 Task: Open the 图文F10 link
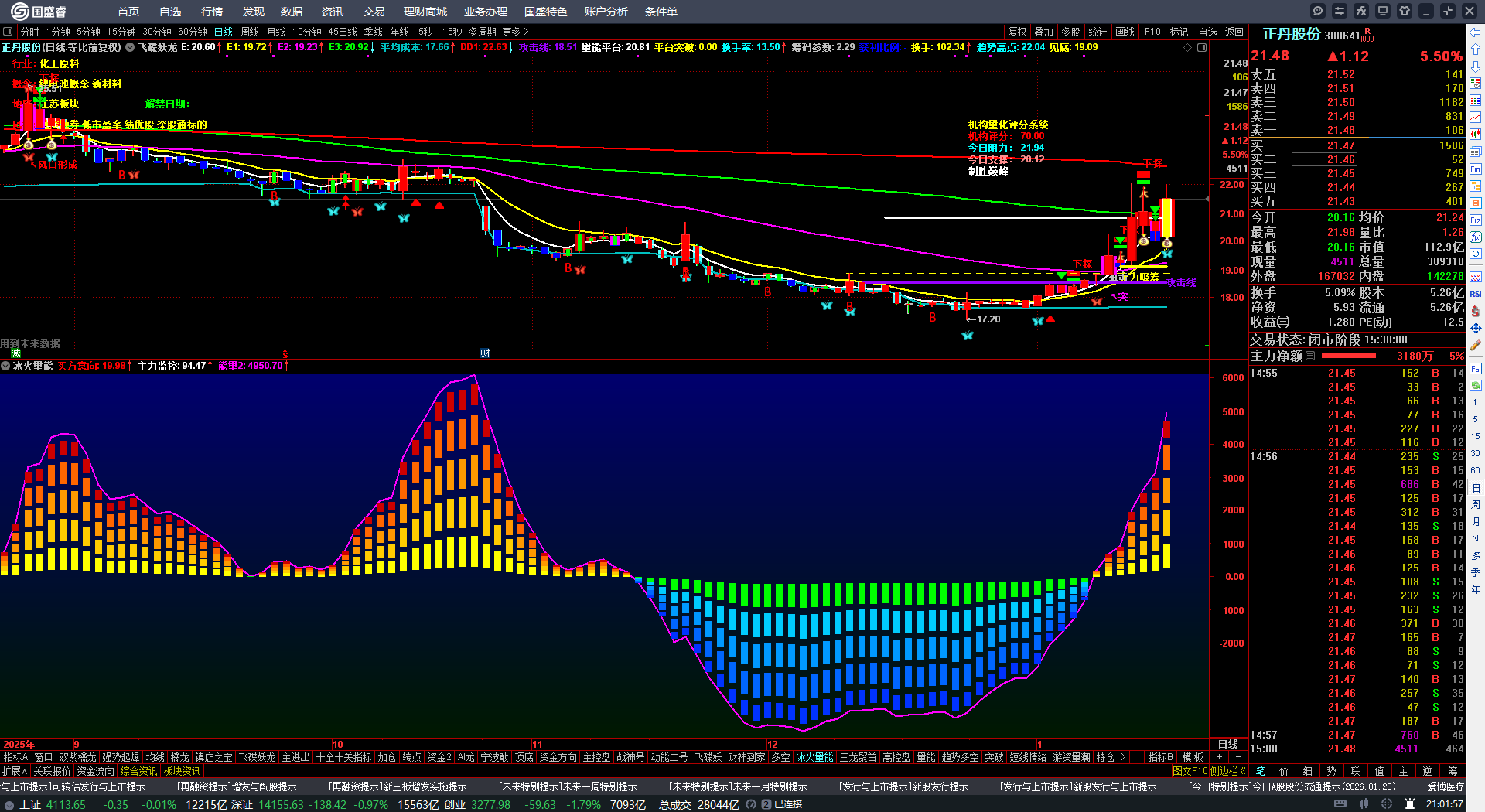coord(1190,771)
